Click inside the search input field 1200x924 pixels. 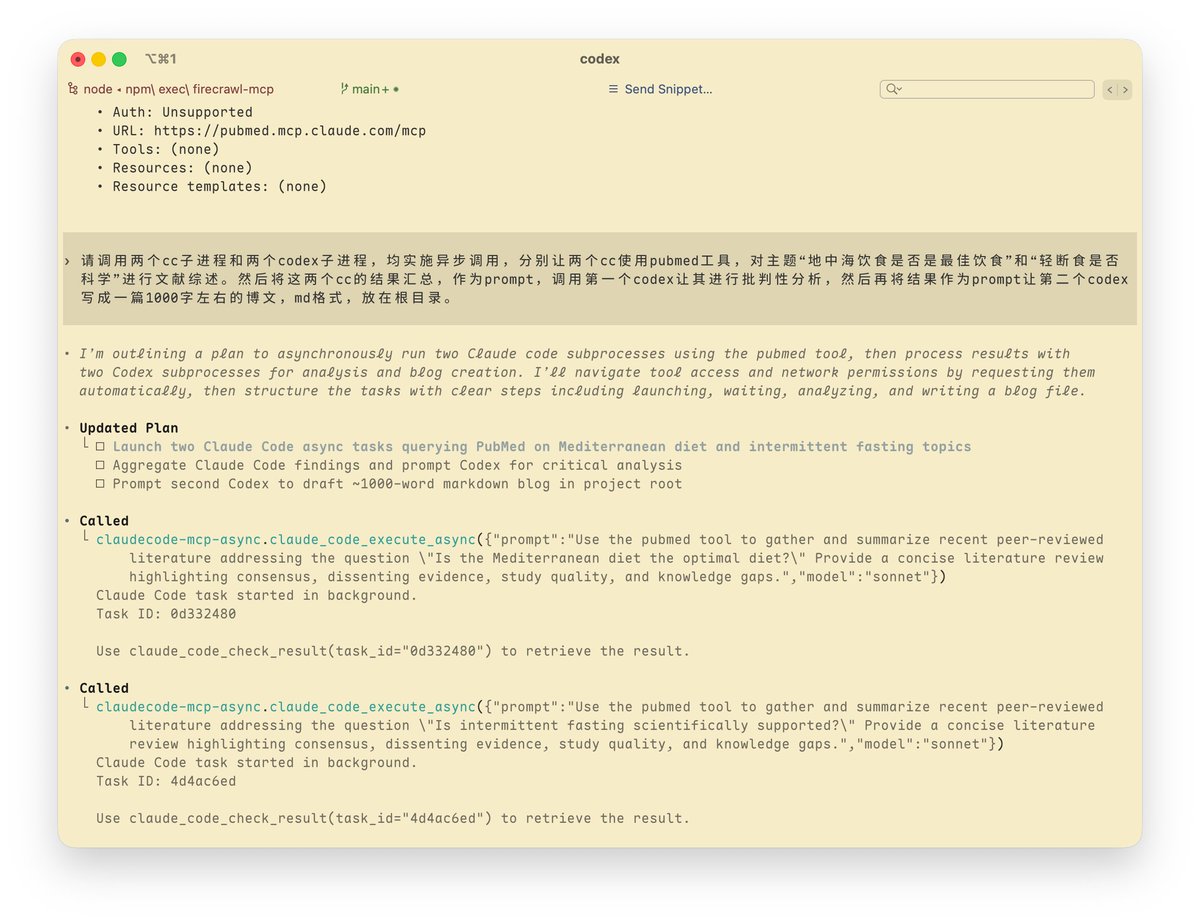pyautogui.click(x=990, y=89)
